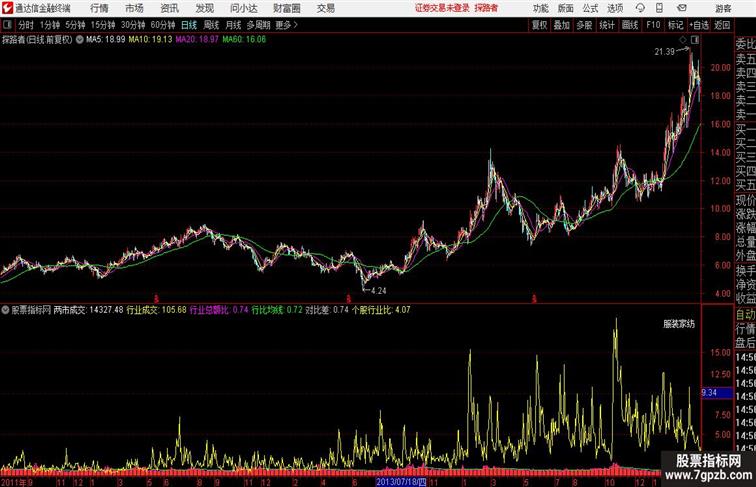Click the 4.24 low price label
Viewport: 756px width, 487px height.
(379, 291)
